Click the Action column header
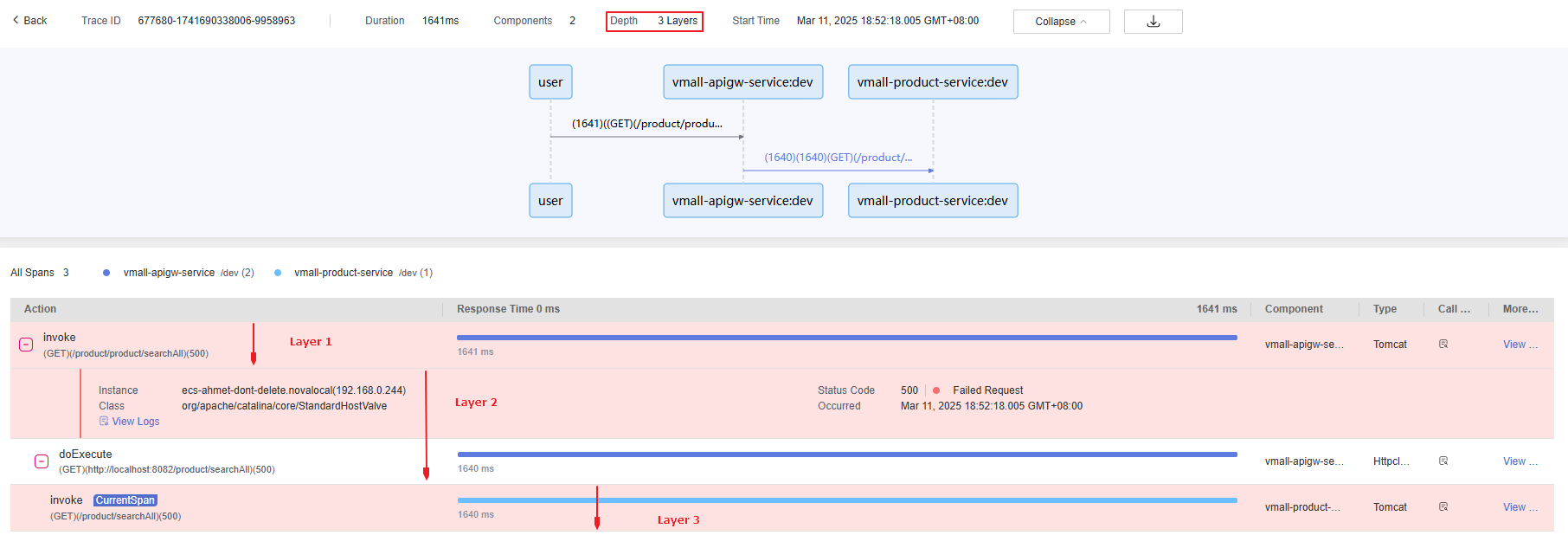 [x=40, y=309]
